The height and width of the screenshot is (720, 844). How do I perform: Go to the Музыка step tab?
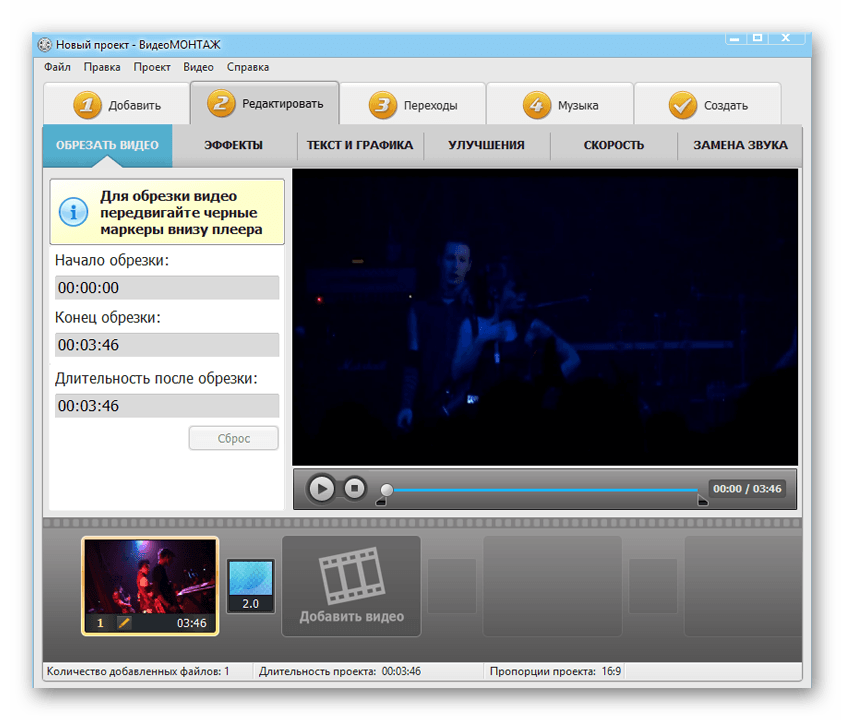561,105
